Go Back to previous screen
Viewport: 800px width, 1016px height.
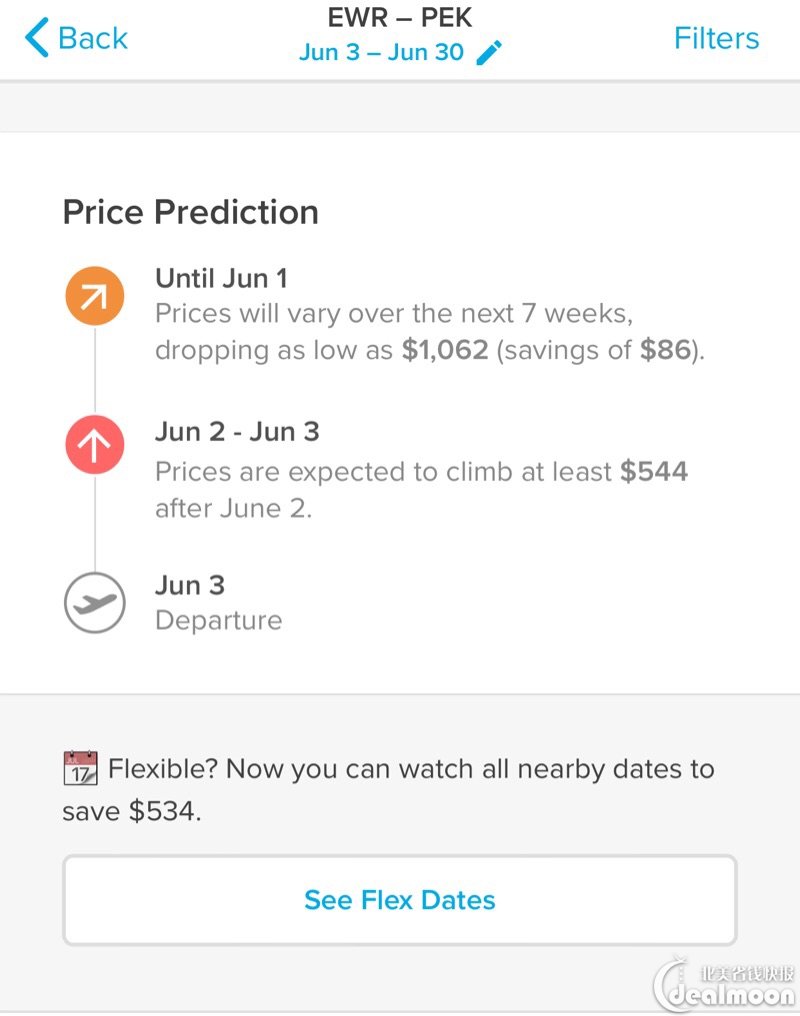[x=76, y=38]
